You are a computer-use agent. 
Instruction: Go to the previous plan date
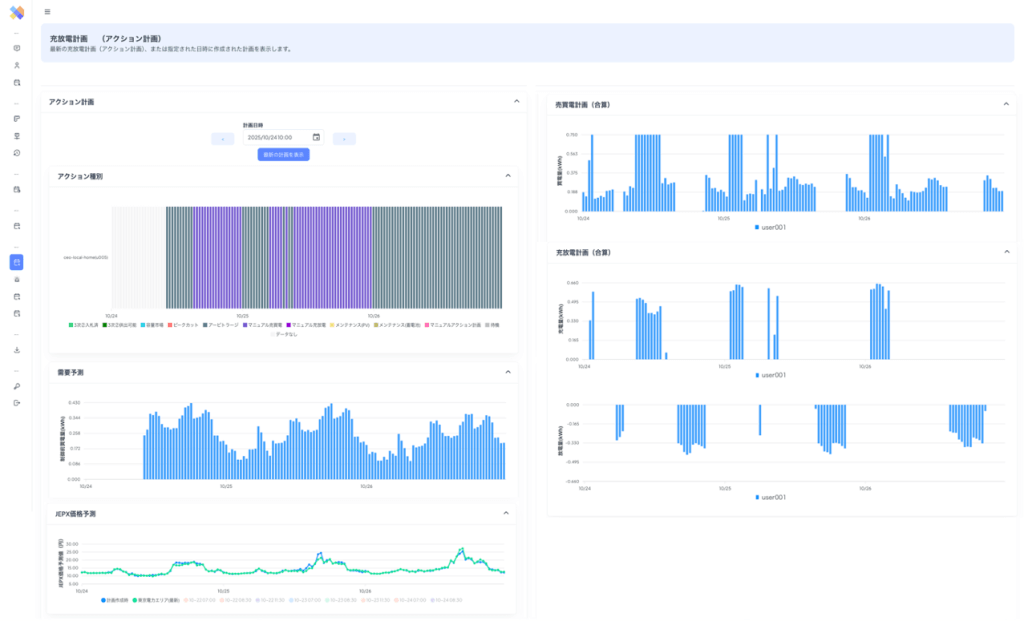[223, 139]
